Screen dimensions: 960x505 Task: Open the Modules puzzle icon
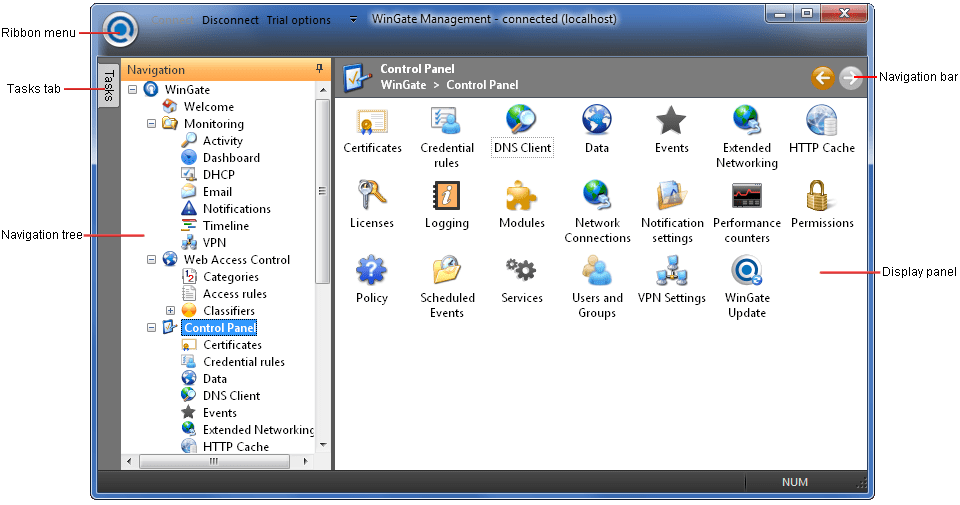tap(522, 195)
